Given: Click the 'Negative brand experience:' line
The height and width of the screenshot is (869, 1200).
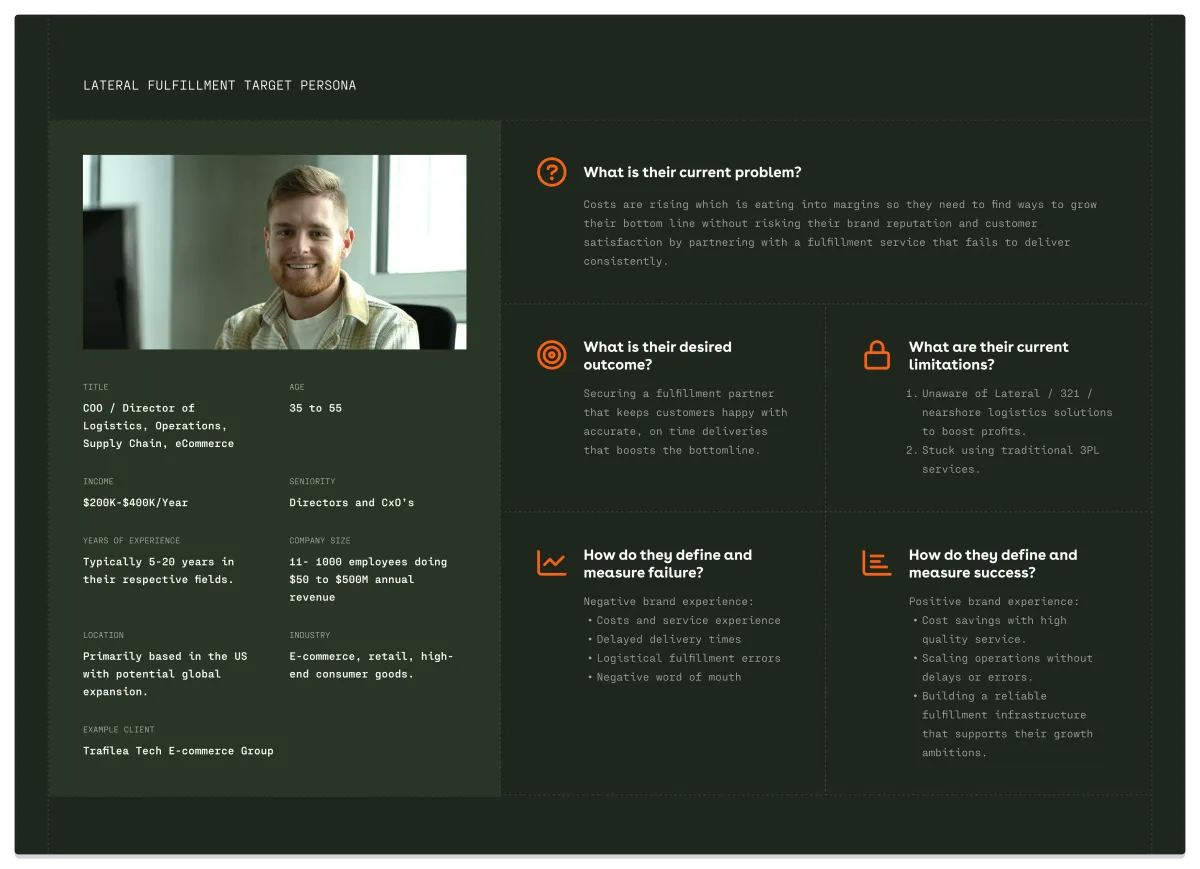Looking at the screenshot, I should click(x=668, y=602).
